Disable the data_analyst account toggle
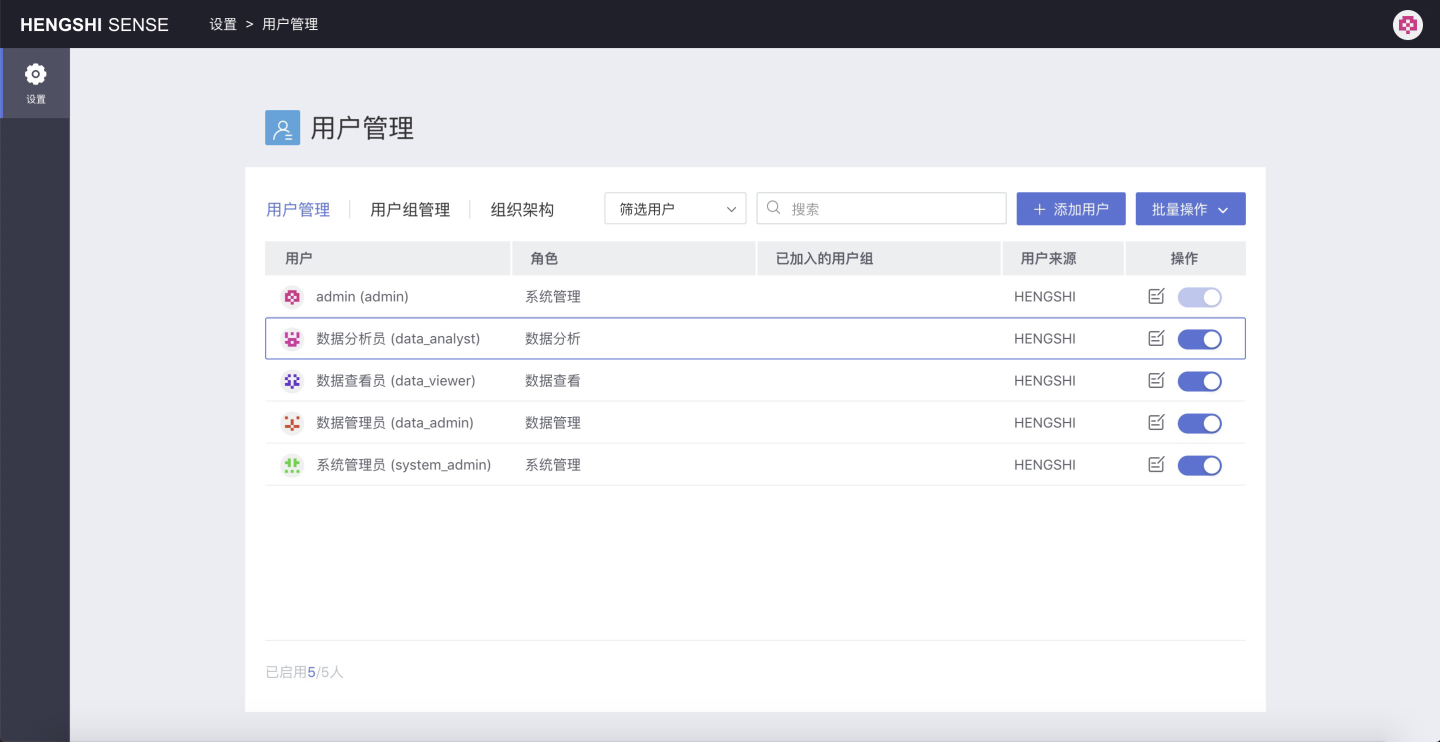 [1199, 339]
